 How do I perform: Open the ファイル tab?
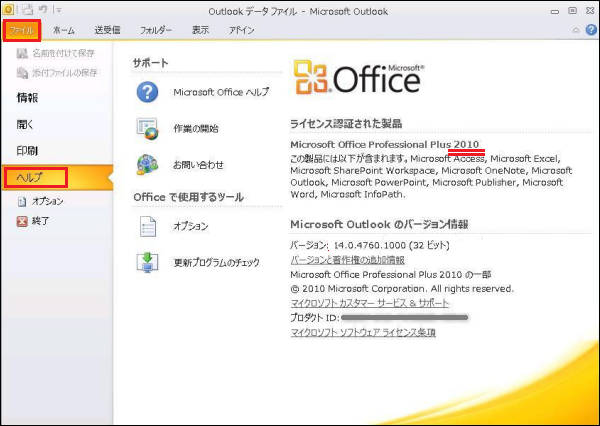22,30
